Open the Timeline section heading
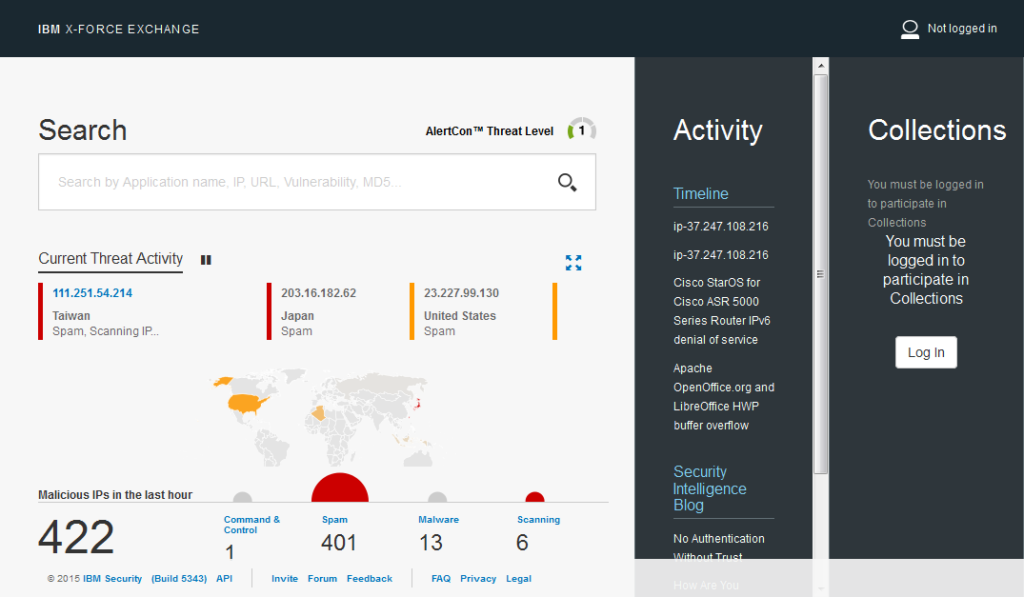The width and height of the screenshot is (1024, 597). tap(700, 193)
